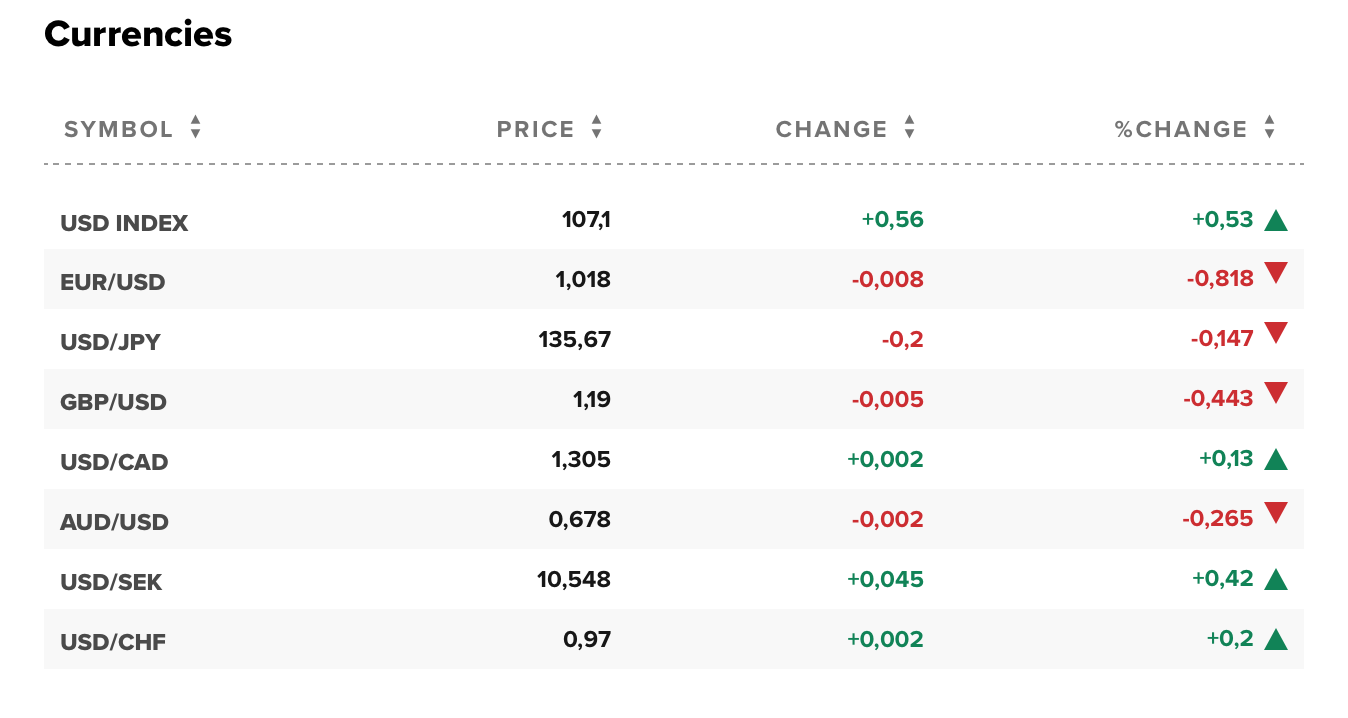Viewport: 1348px width, 718px height.
Task: Click the %CHANGE column header text
Action: (1181, 129)
